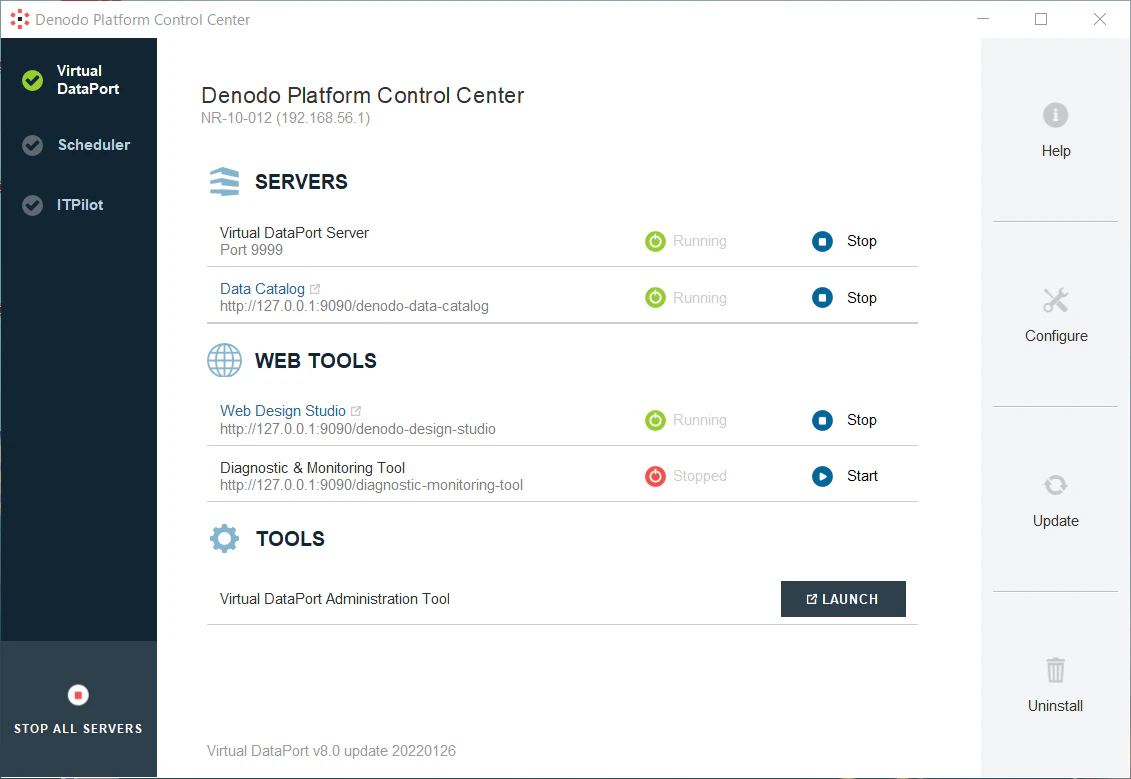Click green Running power icon for Virtual DataPort Server

pos(655,241)
